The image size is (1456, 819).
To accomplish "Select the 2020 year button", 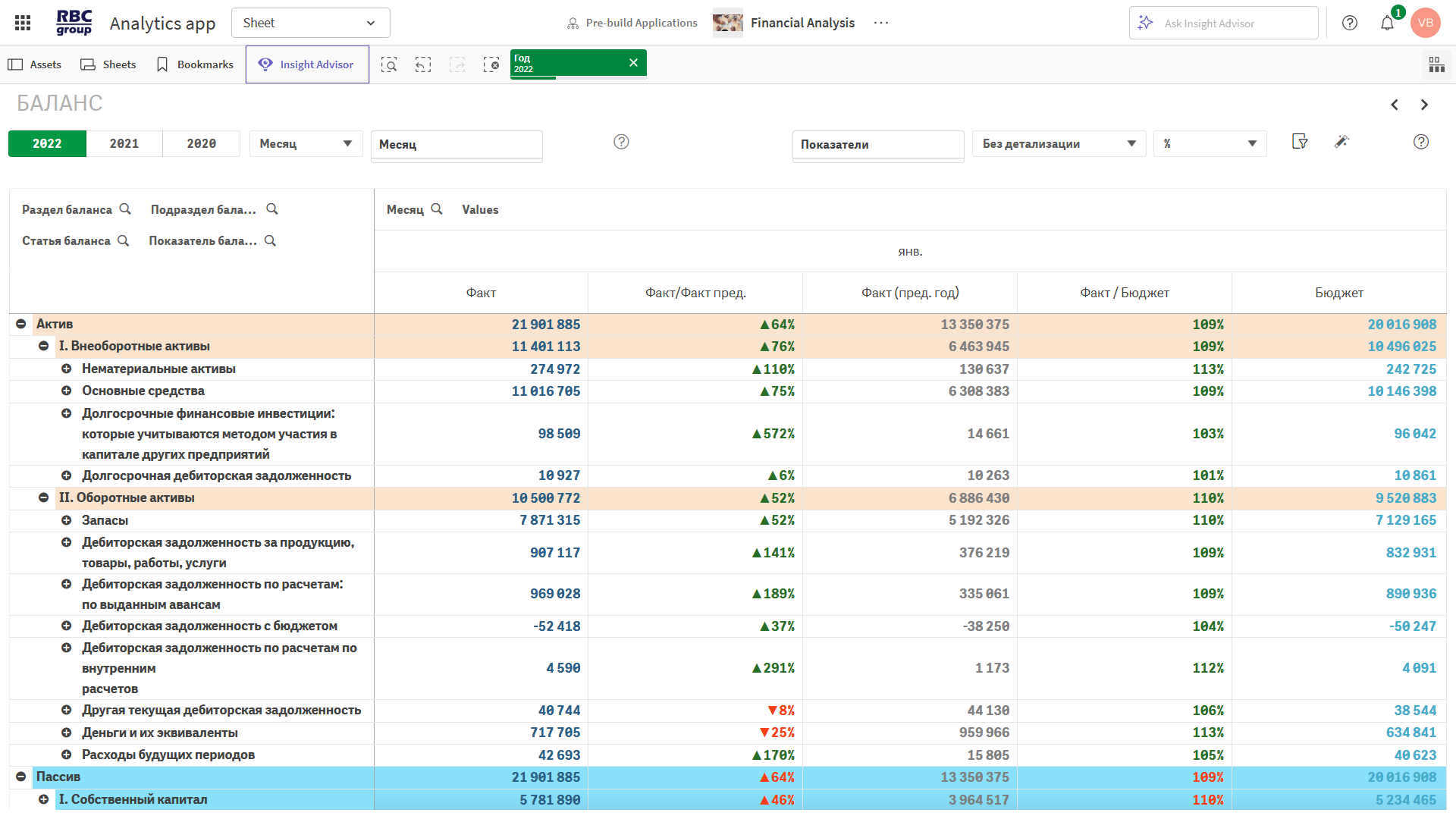I will 202,143.
